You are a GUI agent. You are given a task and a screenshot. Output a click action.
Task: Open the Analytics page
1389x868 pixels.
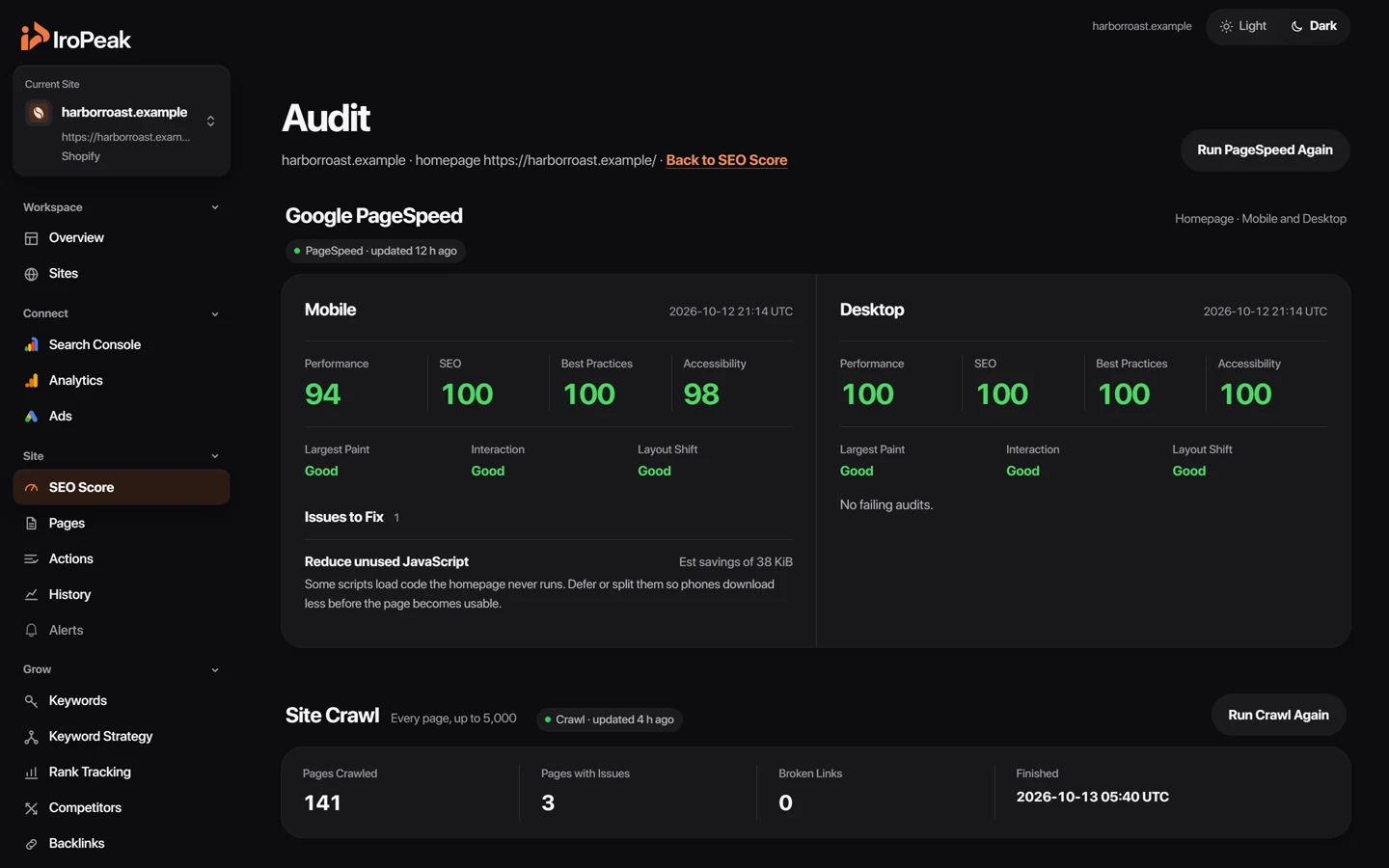(x=122, y=381)
